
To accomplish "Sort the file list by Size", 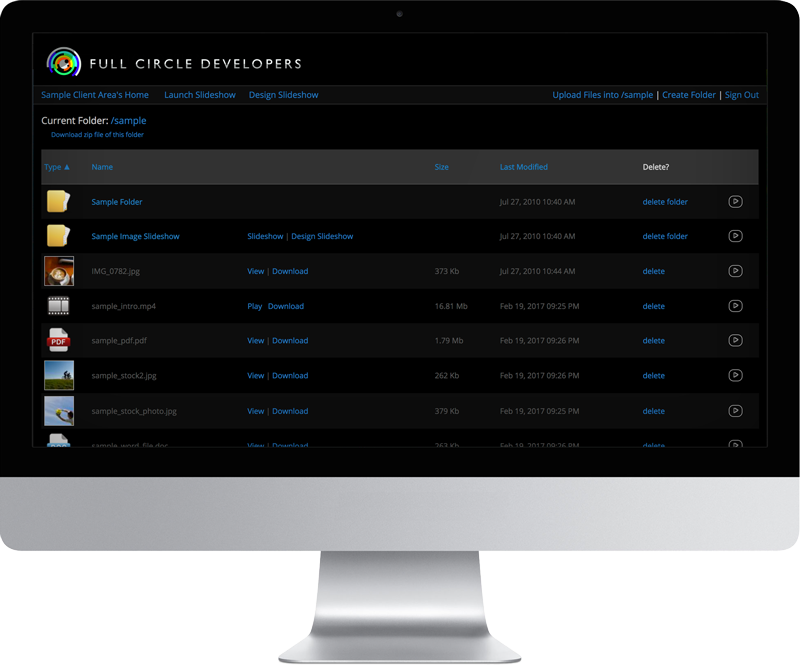I will tap(442, 167).
